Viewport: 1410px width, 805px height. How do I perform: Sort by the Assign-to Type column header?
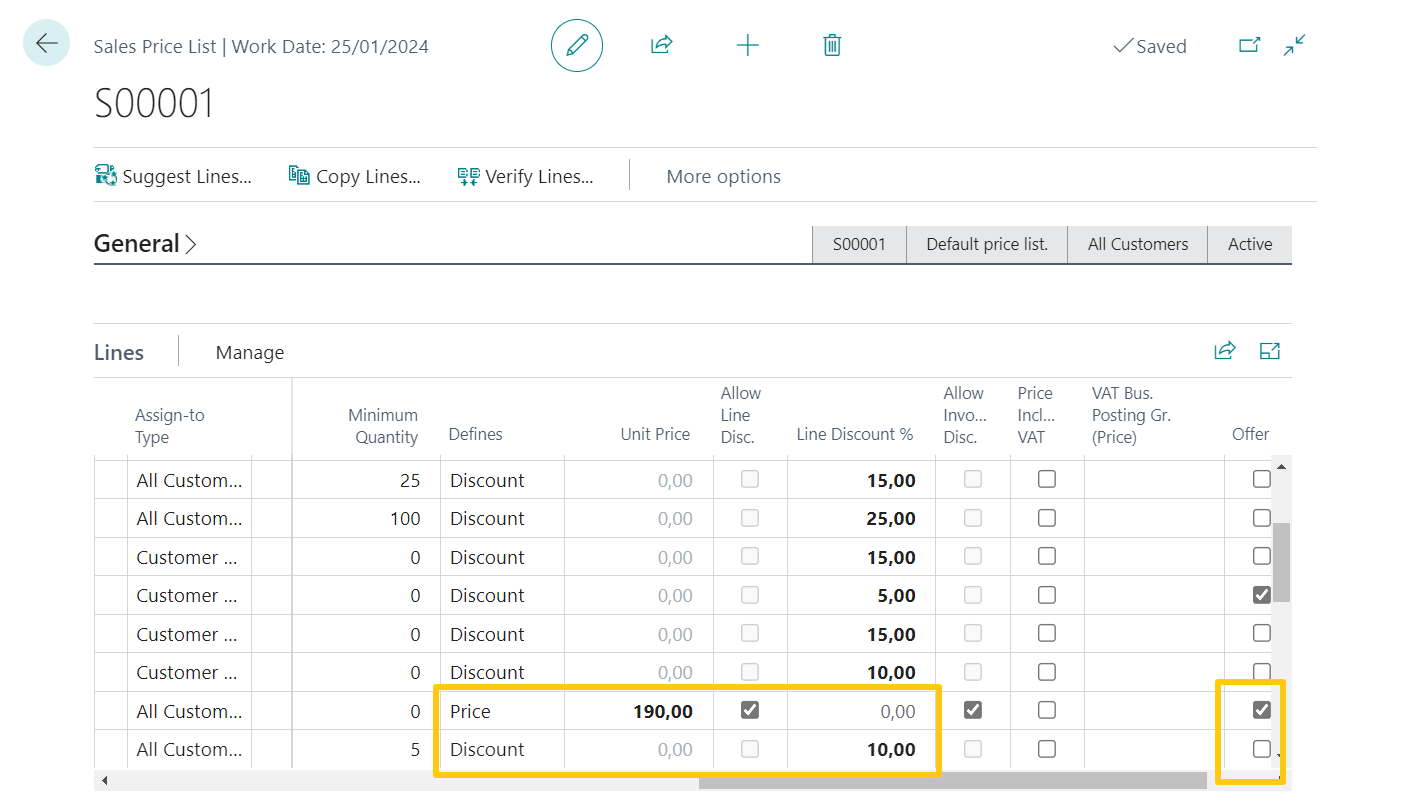[170, 426]
